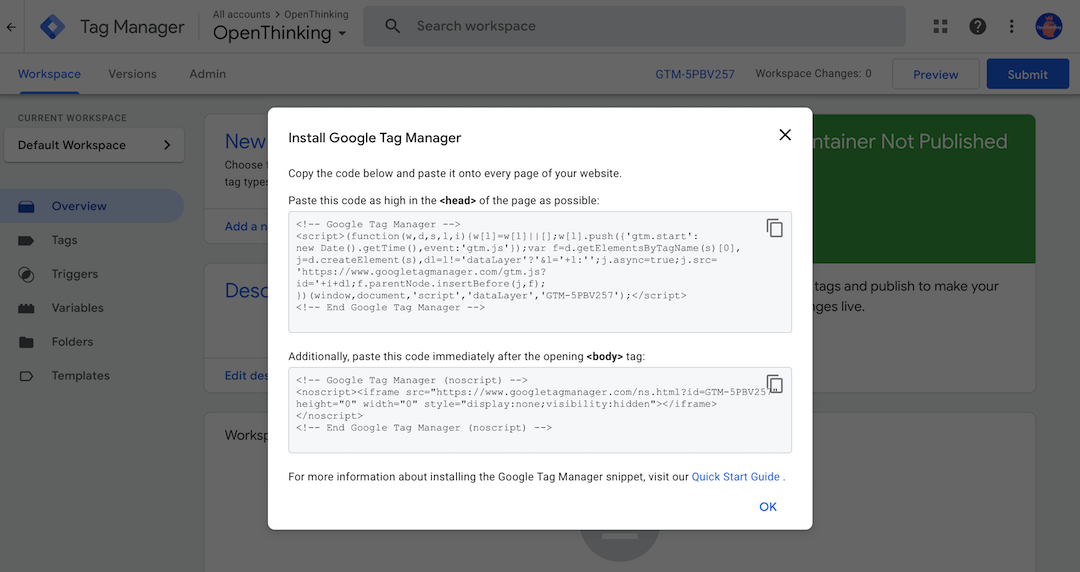Open the Google apps grid icon
The height and width of the screenshot is (572, 1080).
pyautogui.click(x=940, y=26)
